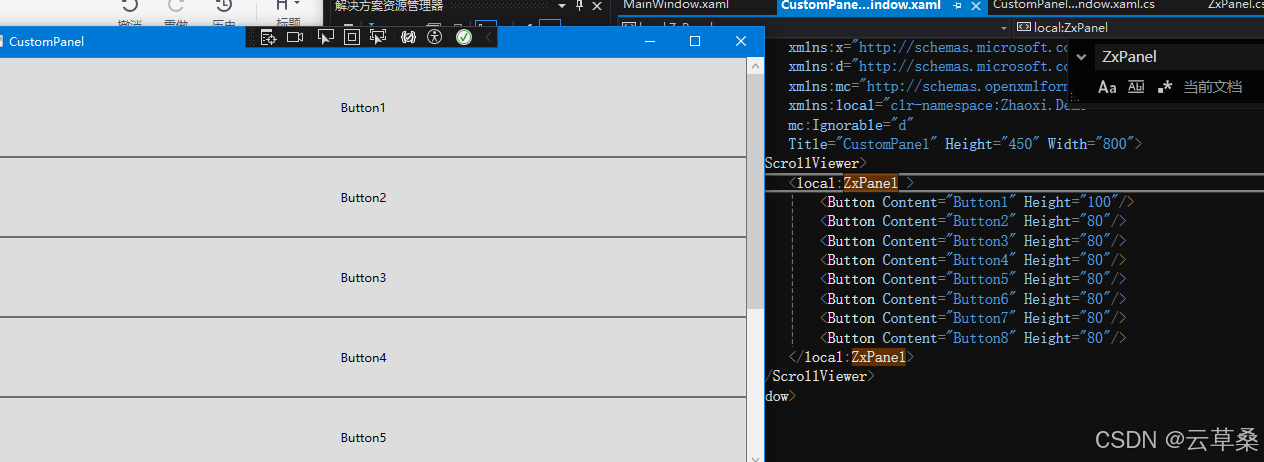Collapse the debug toolbar with the chevron
The image size is (1264, 462).
tap(488, 37)
